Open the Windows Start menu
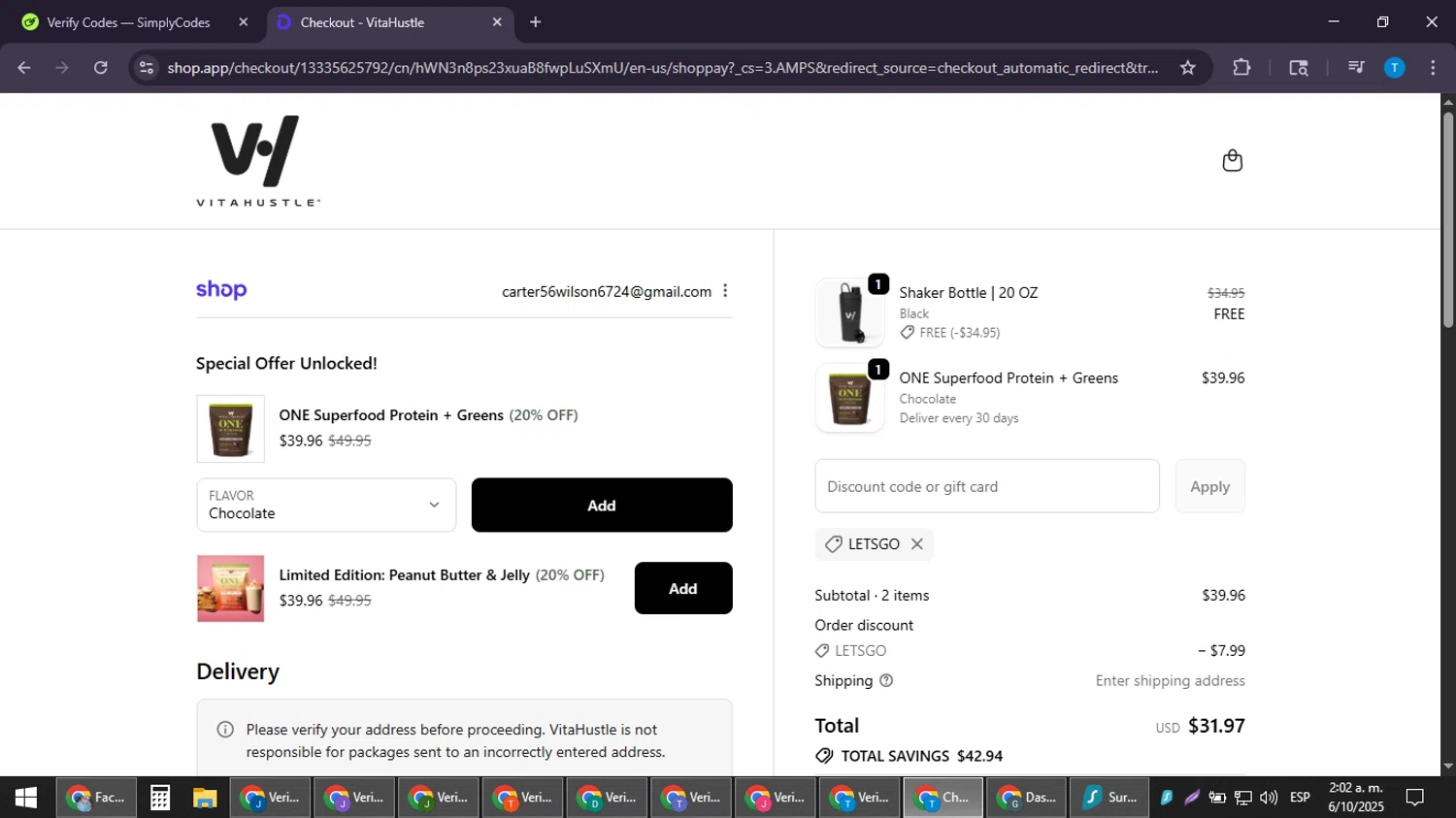This screenshot has height=818, width=1456. click(x=26, y=798)
